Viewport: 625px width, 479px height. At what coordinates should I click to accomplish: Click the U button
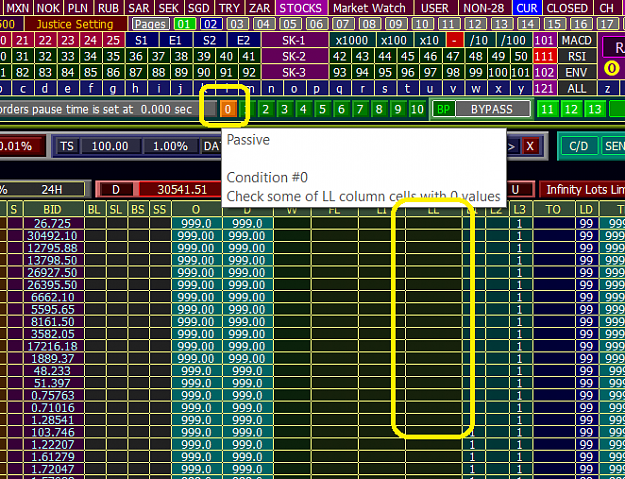515,189
